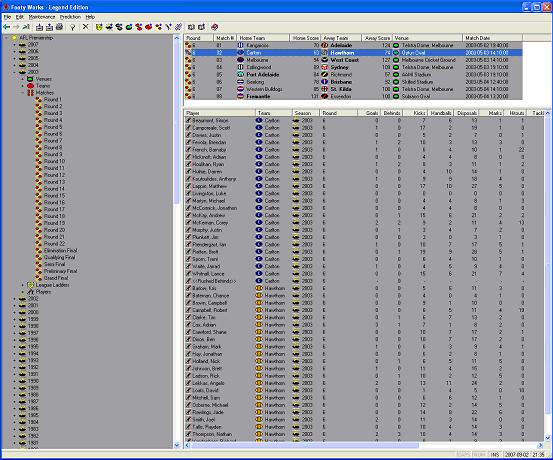The height and width of the screenshot is (460, 553).
Task: Click the Kicks column header
Action: (415, 113)
